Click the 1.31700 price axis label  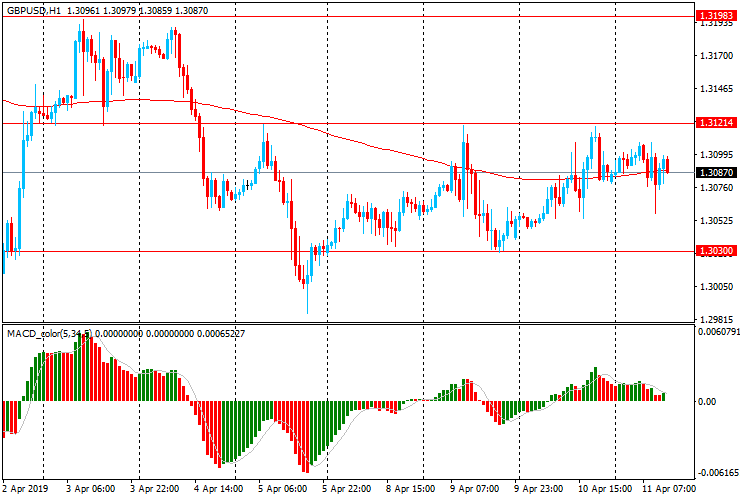(716, 56)
